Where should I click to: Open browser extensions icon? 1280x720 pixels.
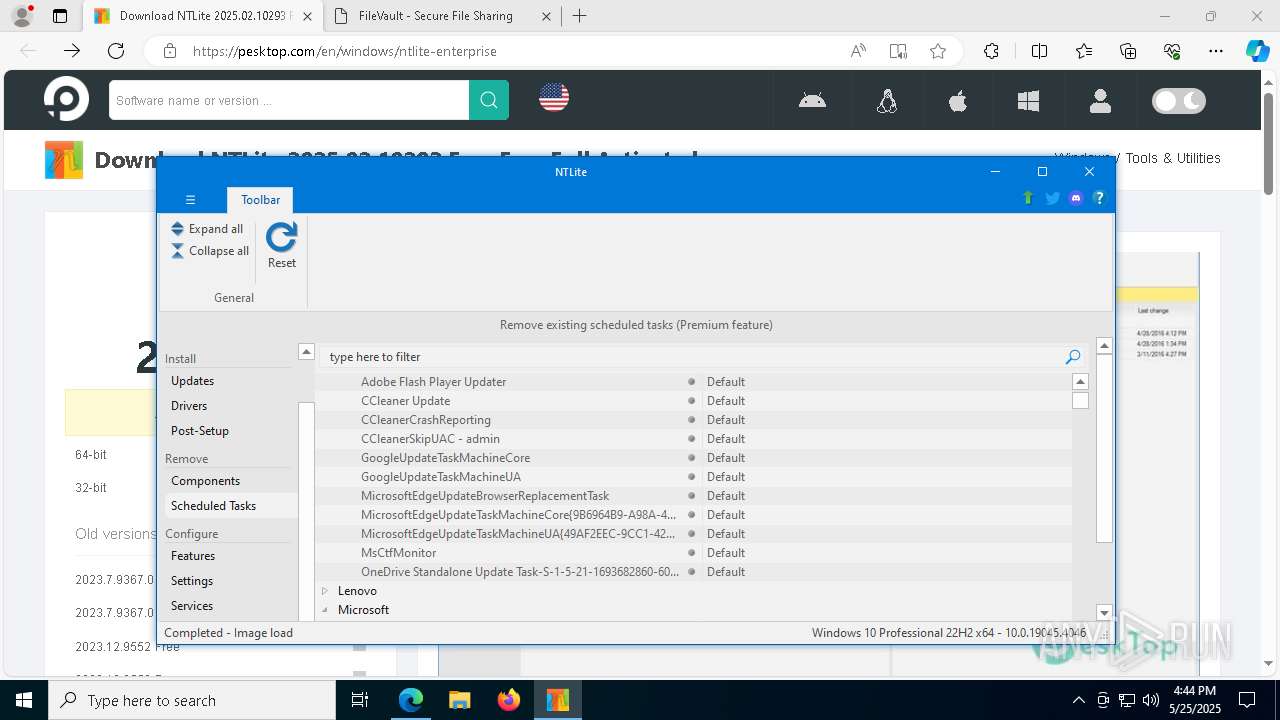[x=991, y=51]
